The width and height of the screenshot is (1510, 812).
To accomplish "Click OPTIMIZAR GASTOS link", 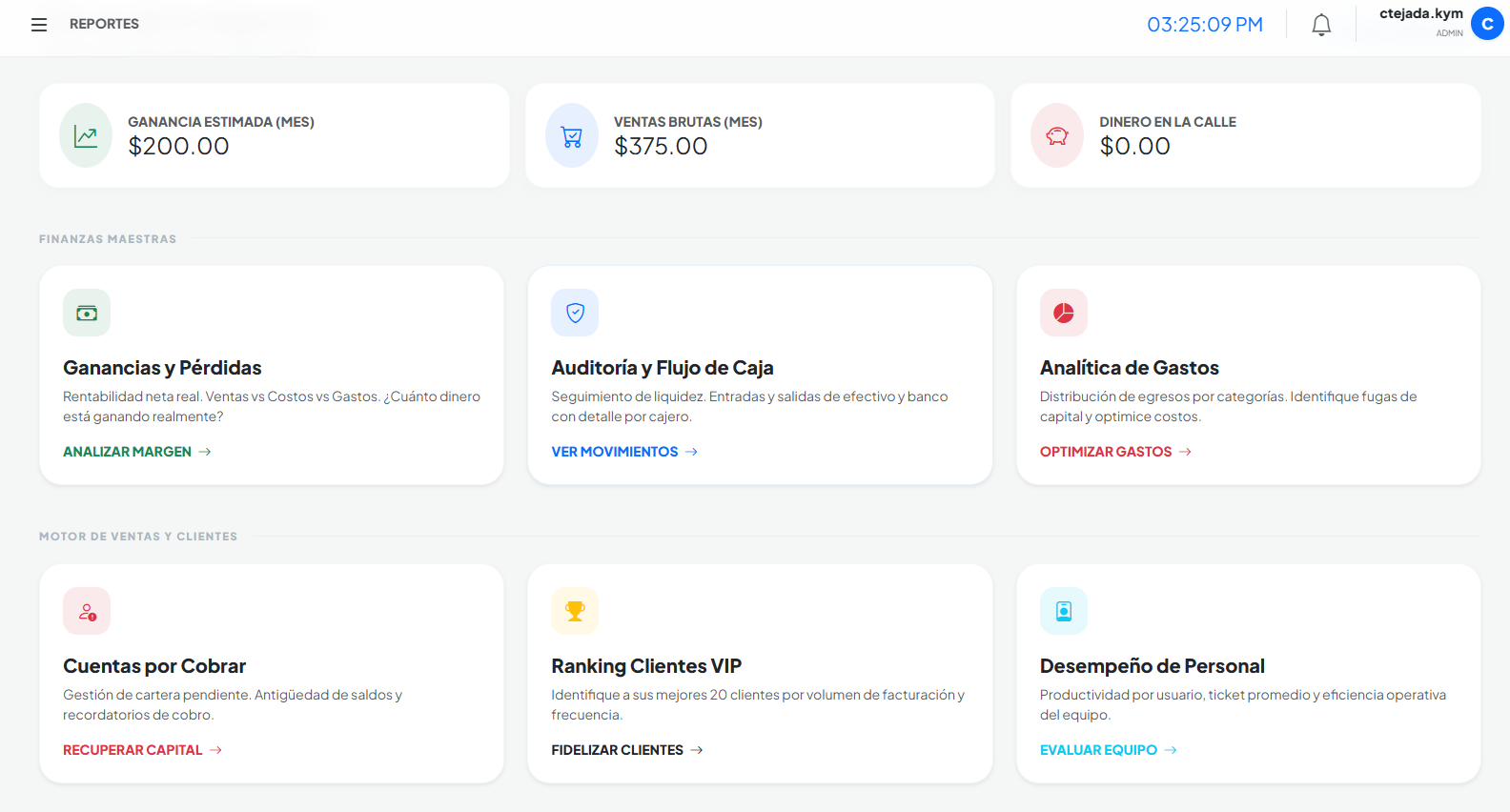I will (x=1106, y=451).
